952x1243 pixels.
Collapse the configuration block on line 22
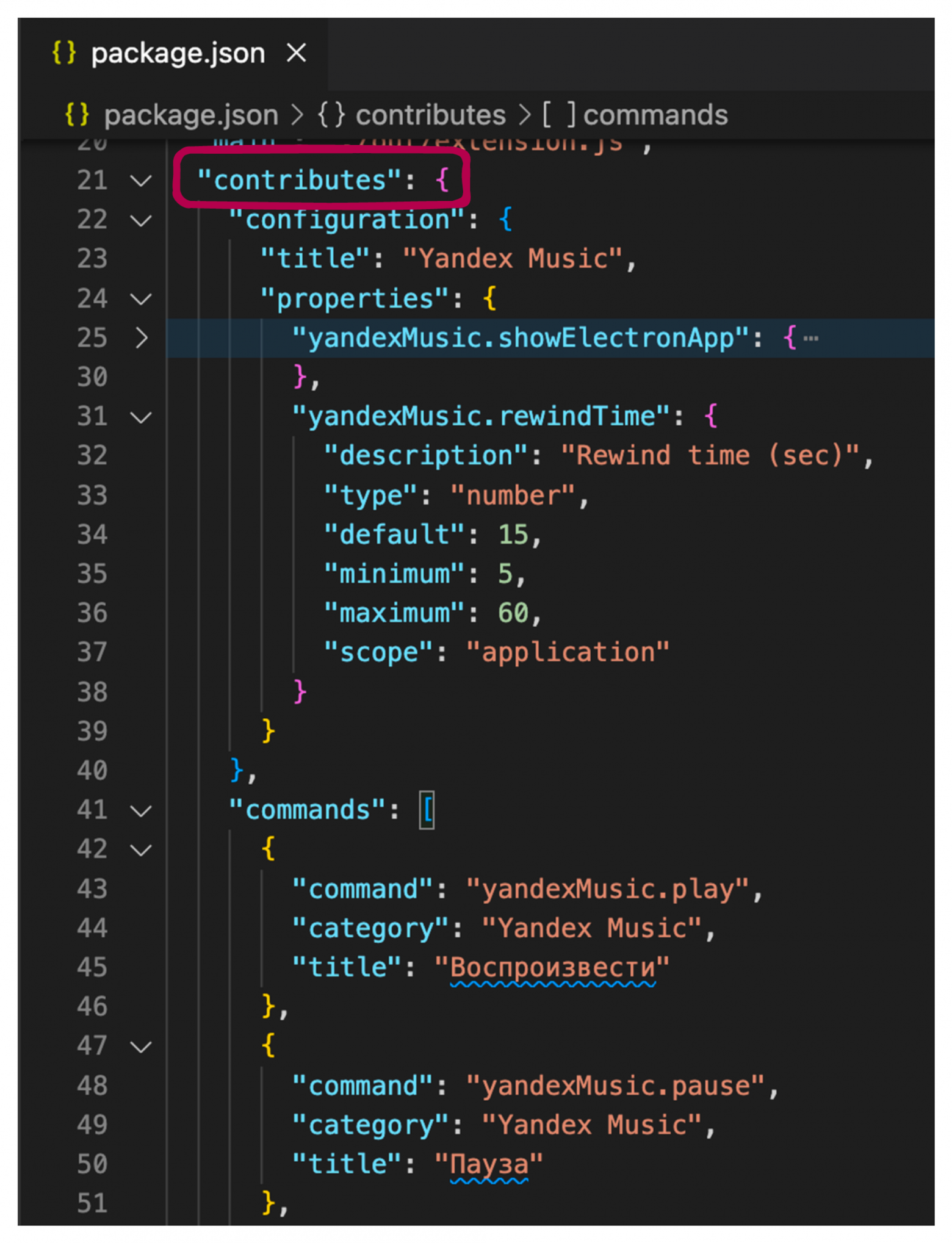141,220
